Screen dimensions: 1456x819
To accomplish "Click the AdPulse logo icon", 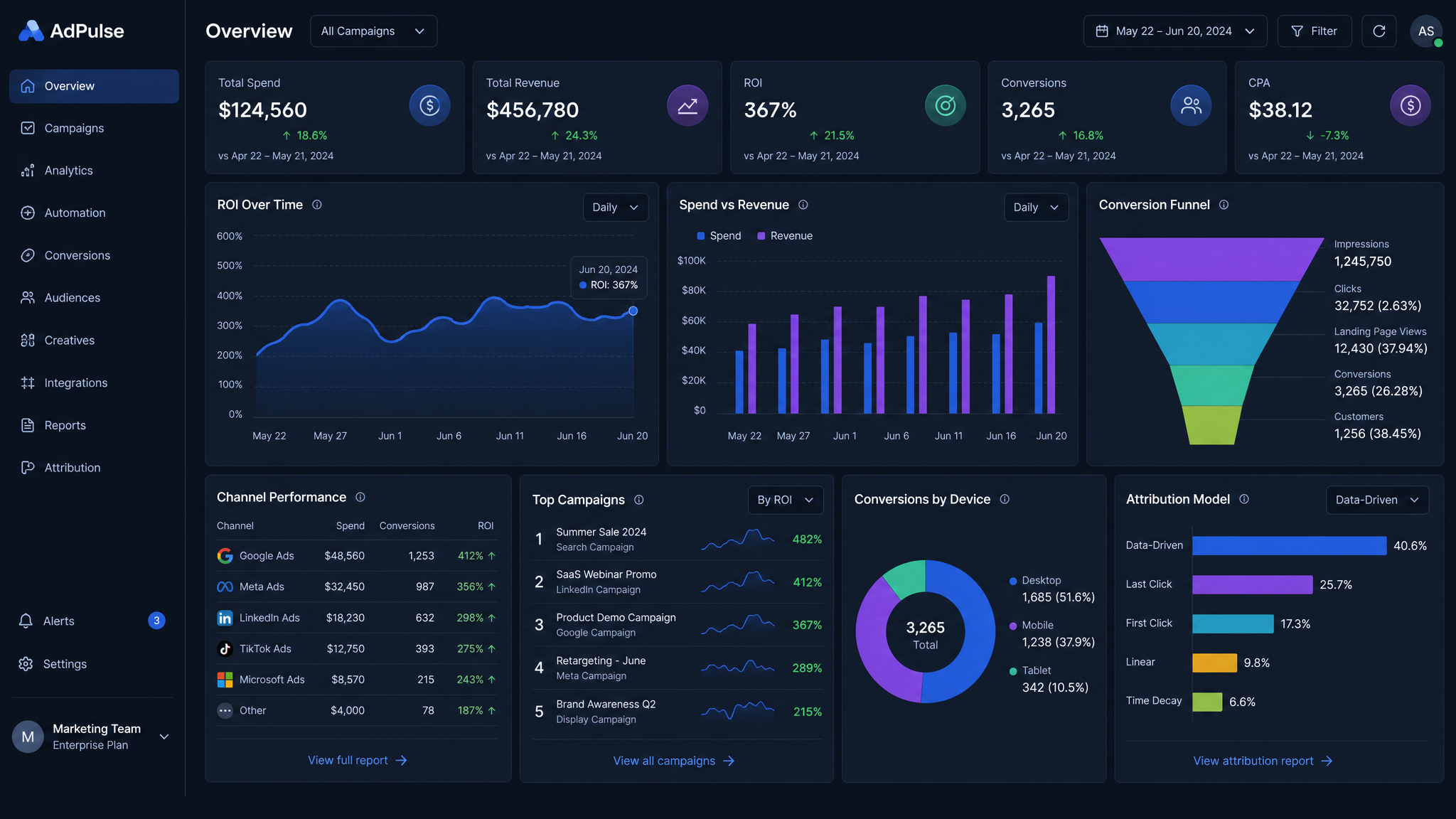I will click(x=31, y=31).
